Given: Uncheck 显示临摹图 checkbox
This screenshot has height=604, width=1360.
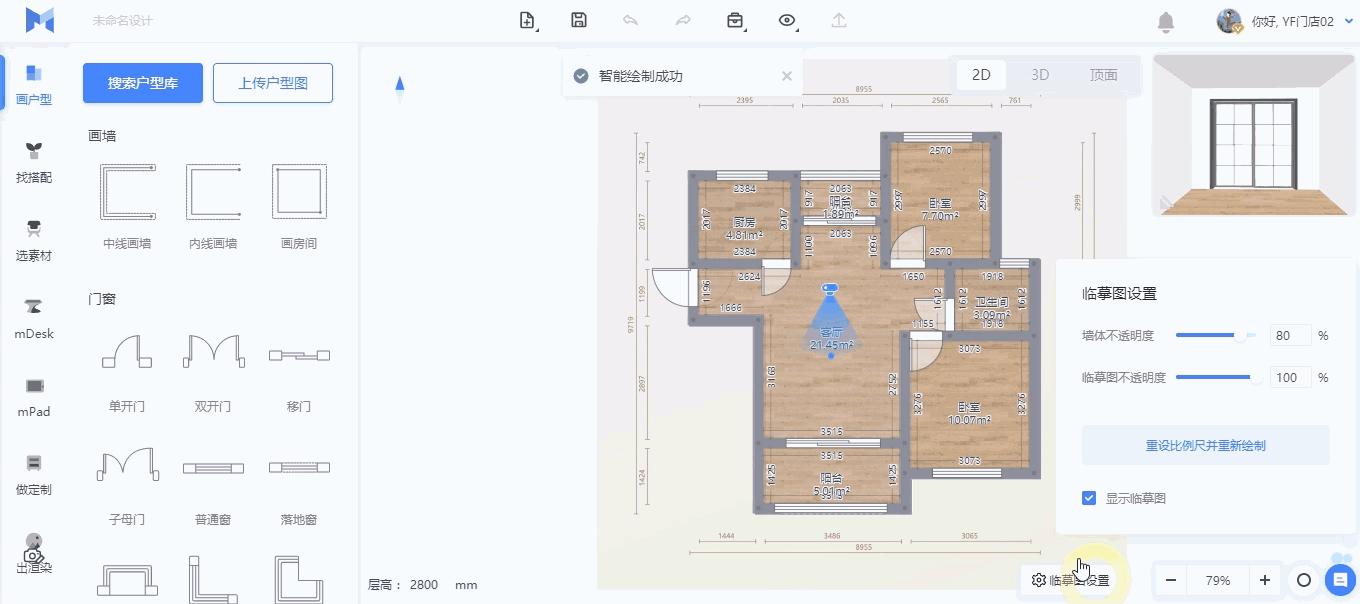Looking at the screenshot, I should (x=1089, y=498).
